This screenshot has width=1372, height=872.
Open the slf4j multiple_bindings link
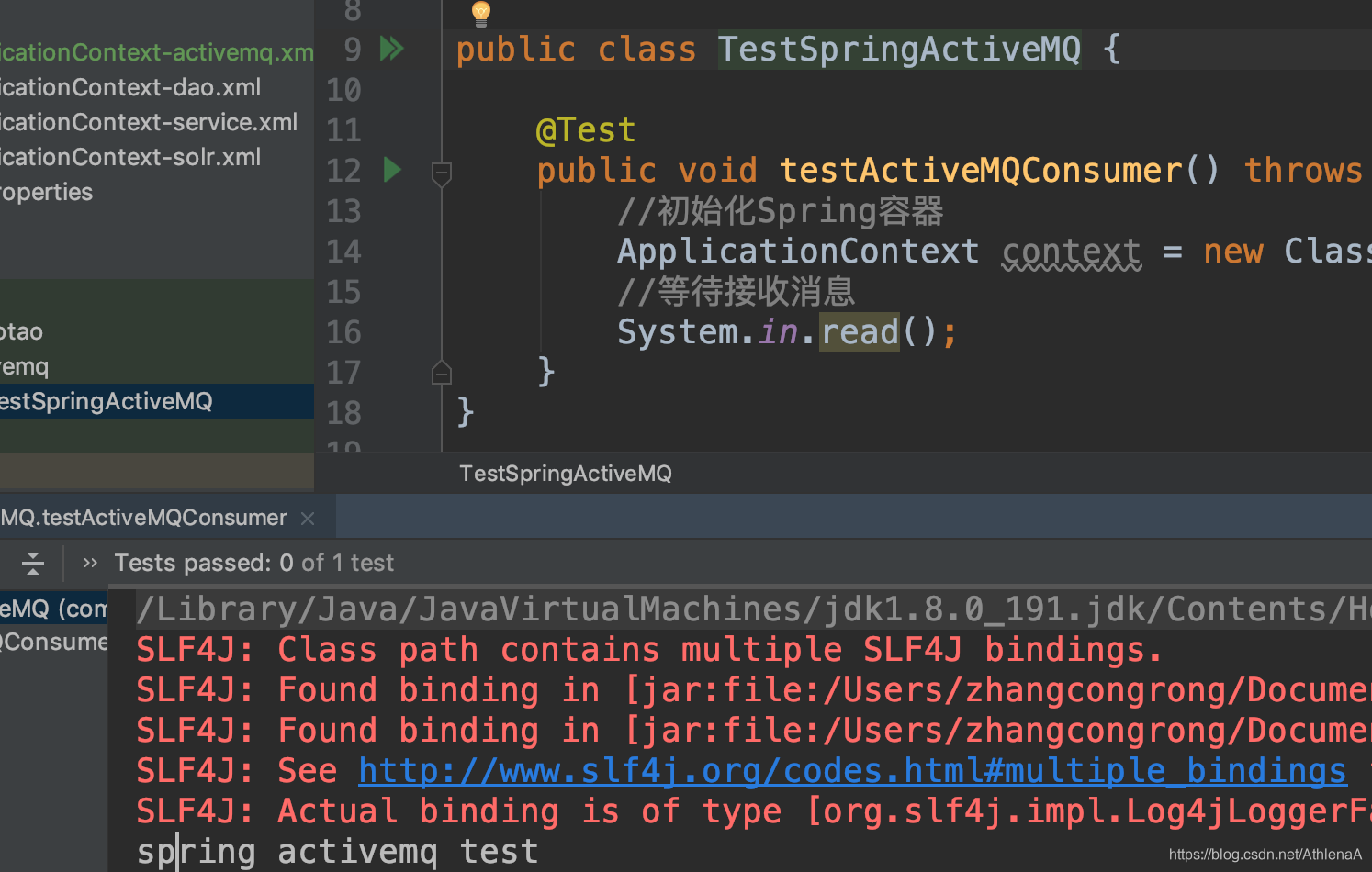852,771
